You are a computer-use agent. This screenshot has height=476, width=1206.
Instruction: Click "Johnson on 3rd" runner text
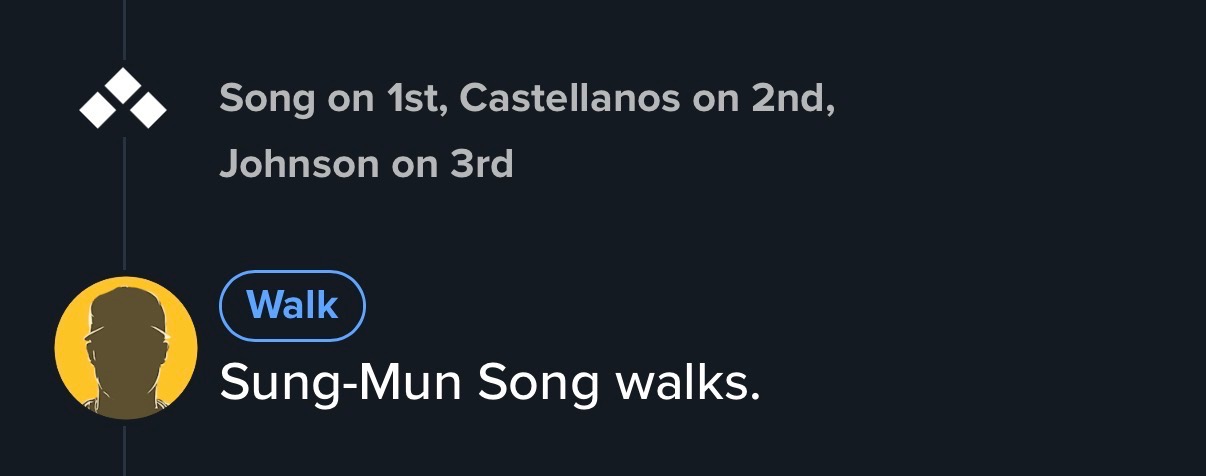366,163
